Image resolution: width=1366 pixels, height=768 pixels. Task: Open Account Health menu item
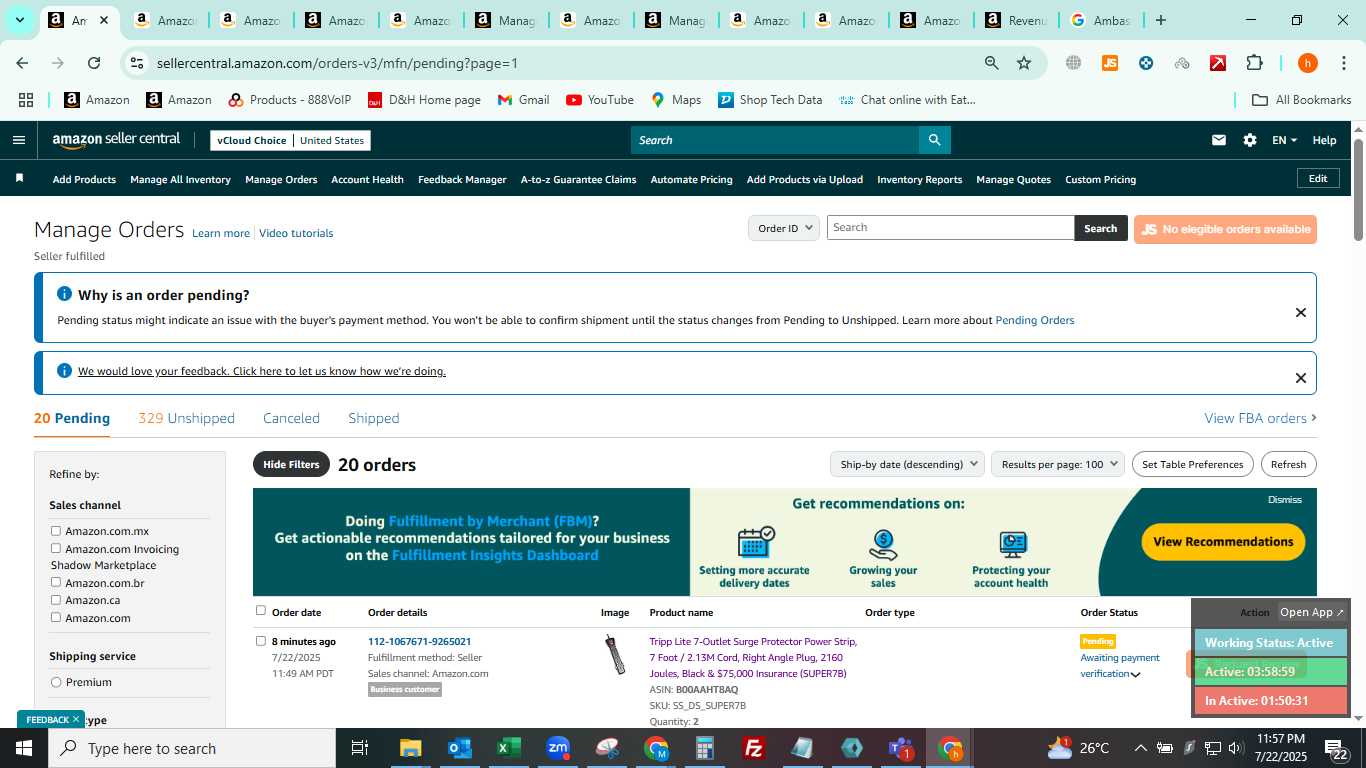click(367, 179)
